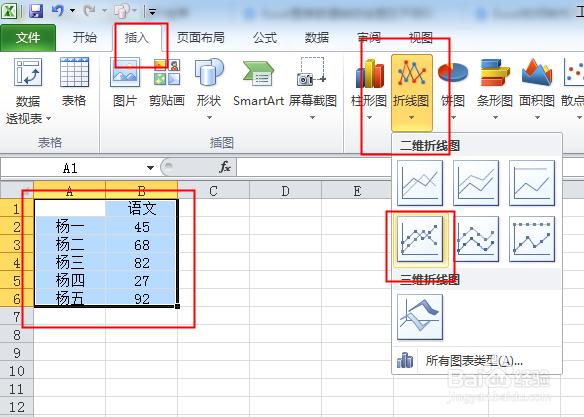Select column B header
This screenshot has height=417, width=584.
point(142,190)
